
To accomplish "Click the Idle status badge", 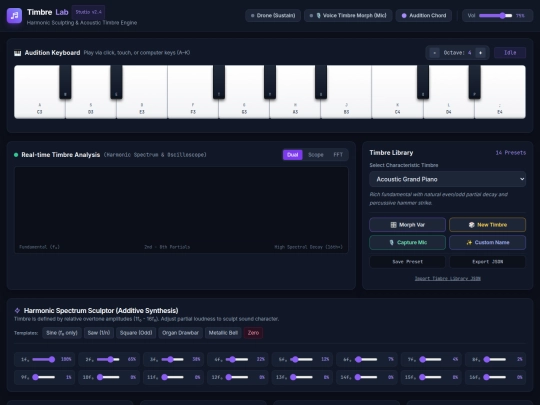I will click(510, 53).
